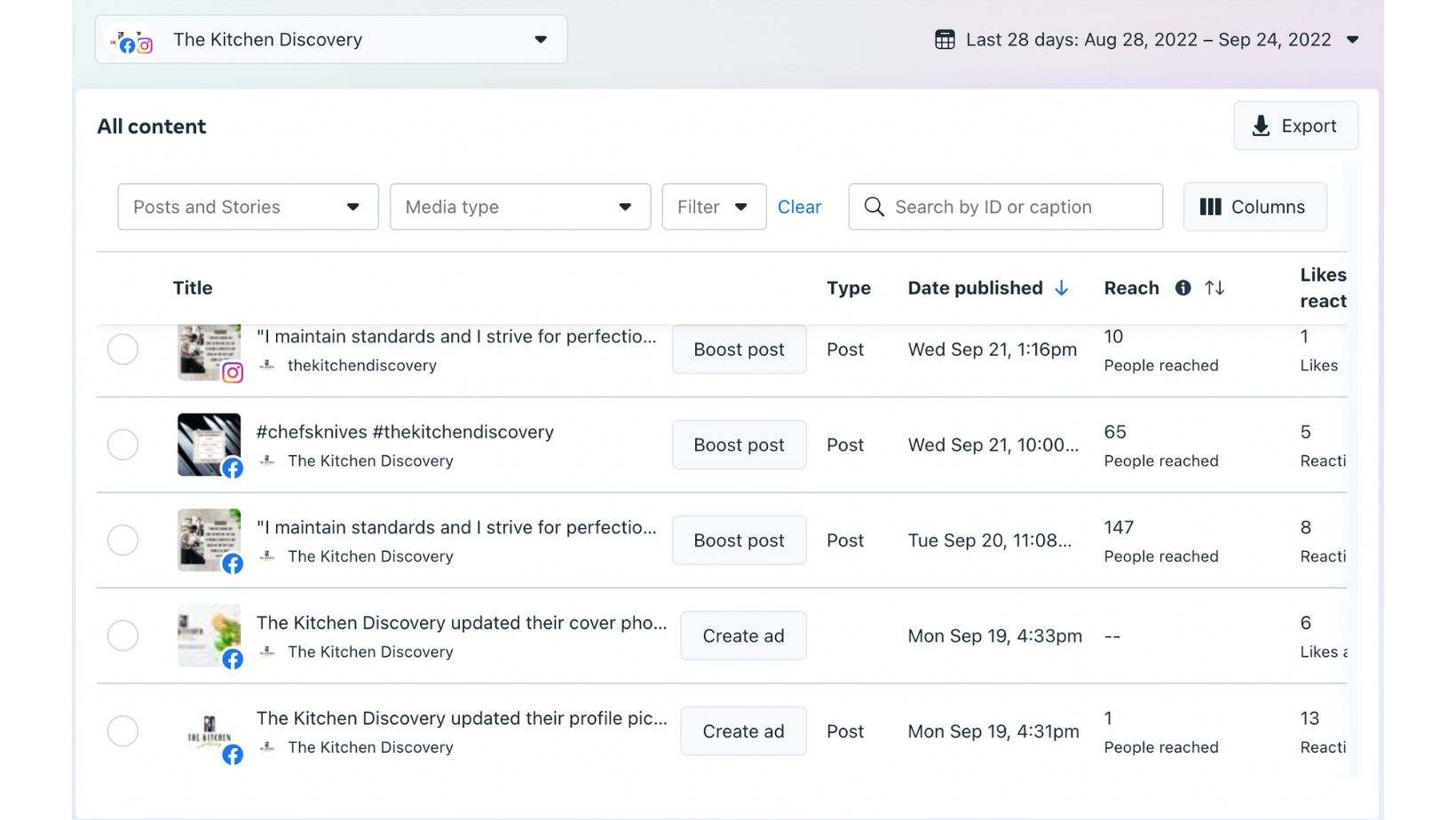This screenshot has width=1456, height=820.
Task: Click the Reach info icon
Action: tap(1183, 288)
